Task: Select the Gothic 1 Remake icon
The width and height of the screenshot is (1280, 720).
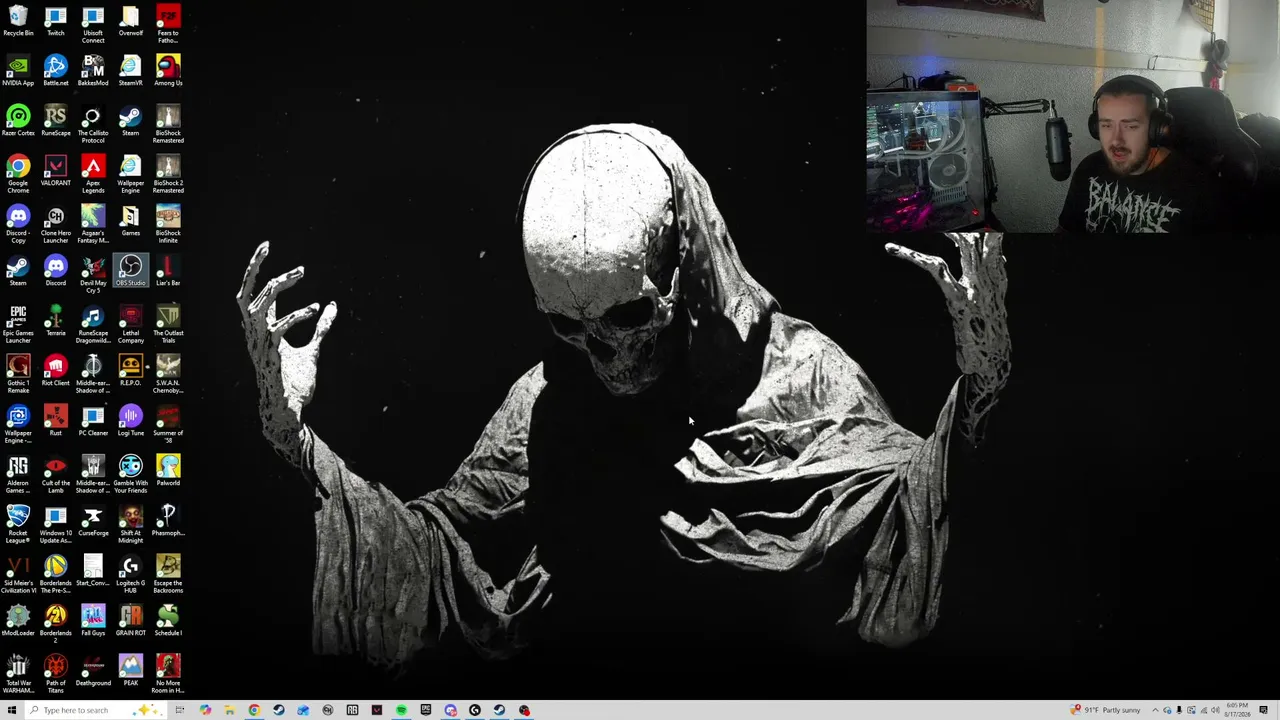Action: [x=18, y=375]
